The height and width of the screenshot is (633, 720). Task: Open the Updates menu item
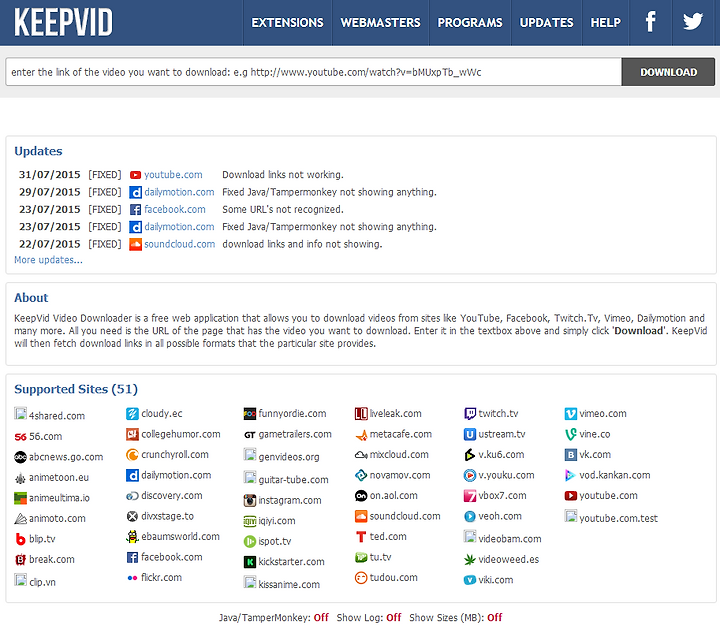546,22
